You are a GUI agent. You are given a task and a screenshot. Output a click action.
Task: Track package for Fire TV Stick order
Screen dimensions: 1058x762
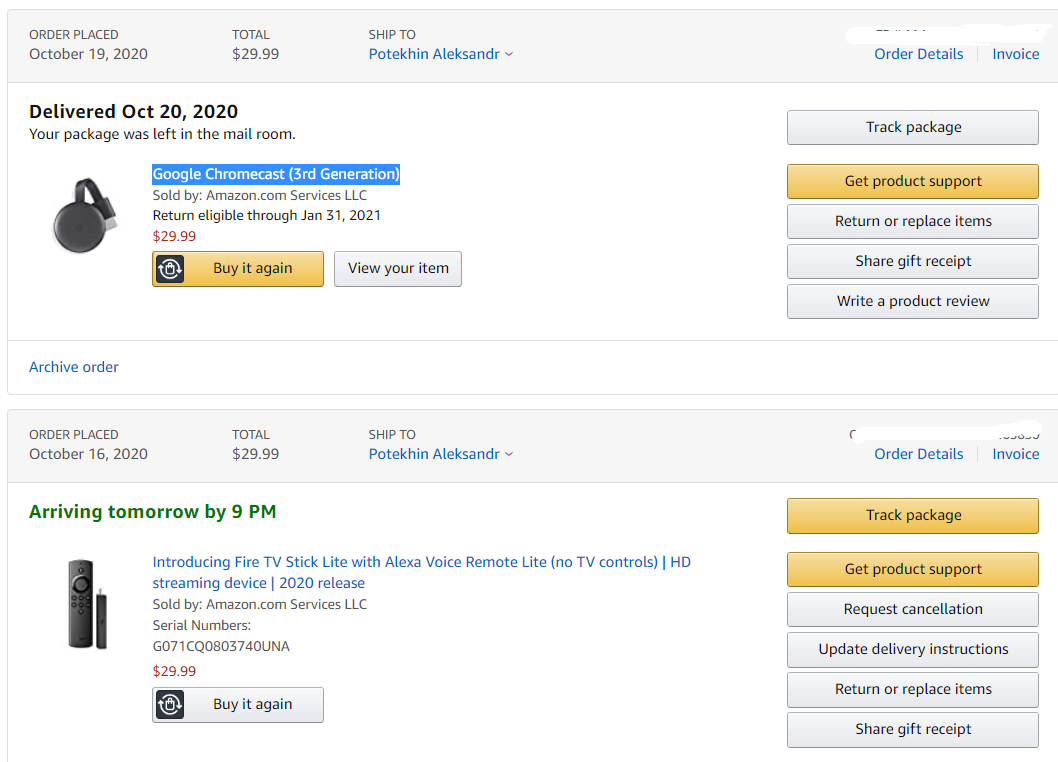(x=912, y=516)
